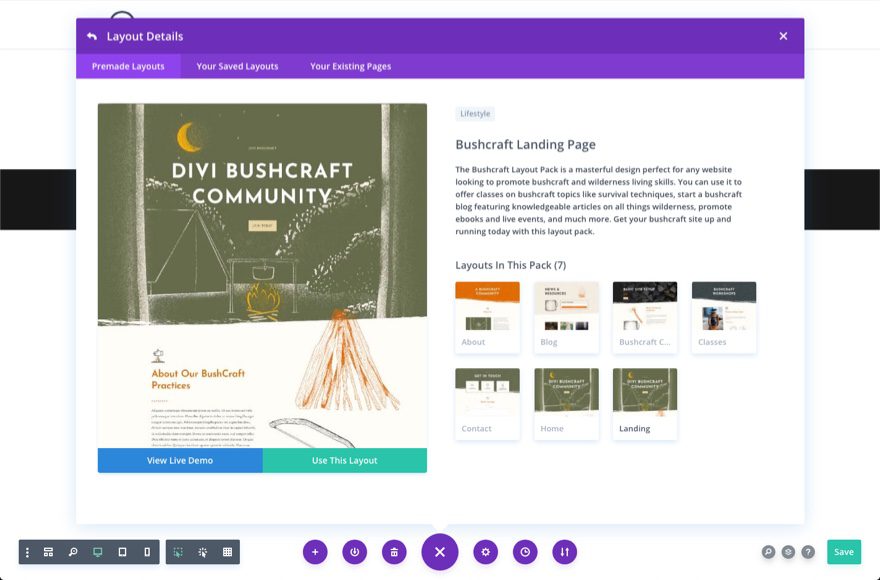This screenshot has height=580, width=880.
Task: Clear the layout with trash icon
Action: pos(393,551)
